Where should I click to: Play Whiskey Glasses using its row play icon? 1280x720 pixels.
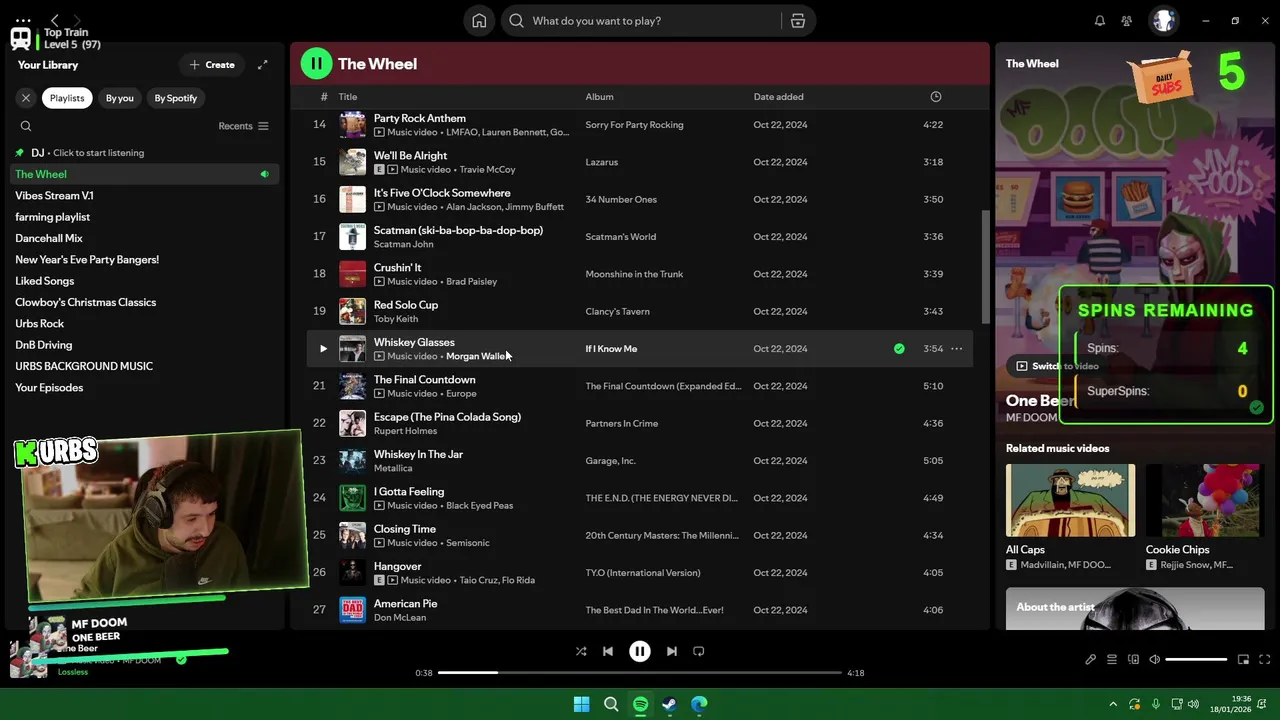point(323,349)
